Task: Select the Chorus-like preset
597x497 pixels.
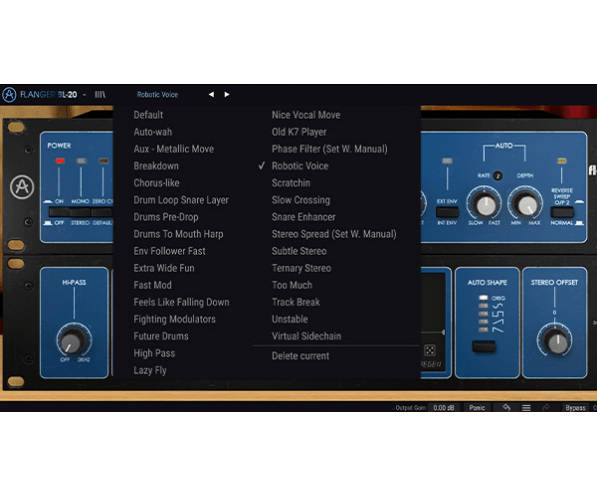Action: (156, 183)
